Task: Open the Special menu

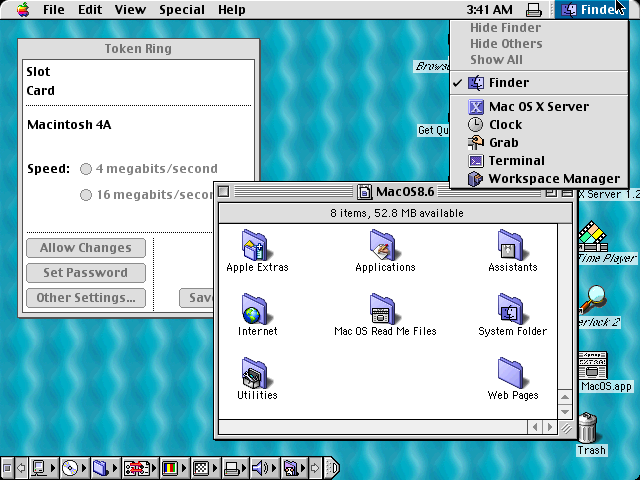Action: point(181,9)
